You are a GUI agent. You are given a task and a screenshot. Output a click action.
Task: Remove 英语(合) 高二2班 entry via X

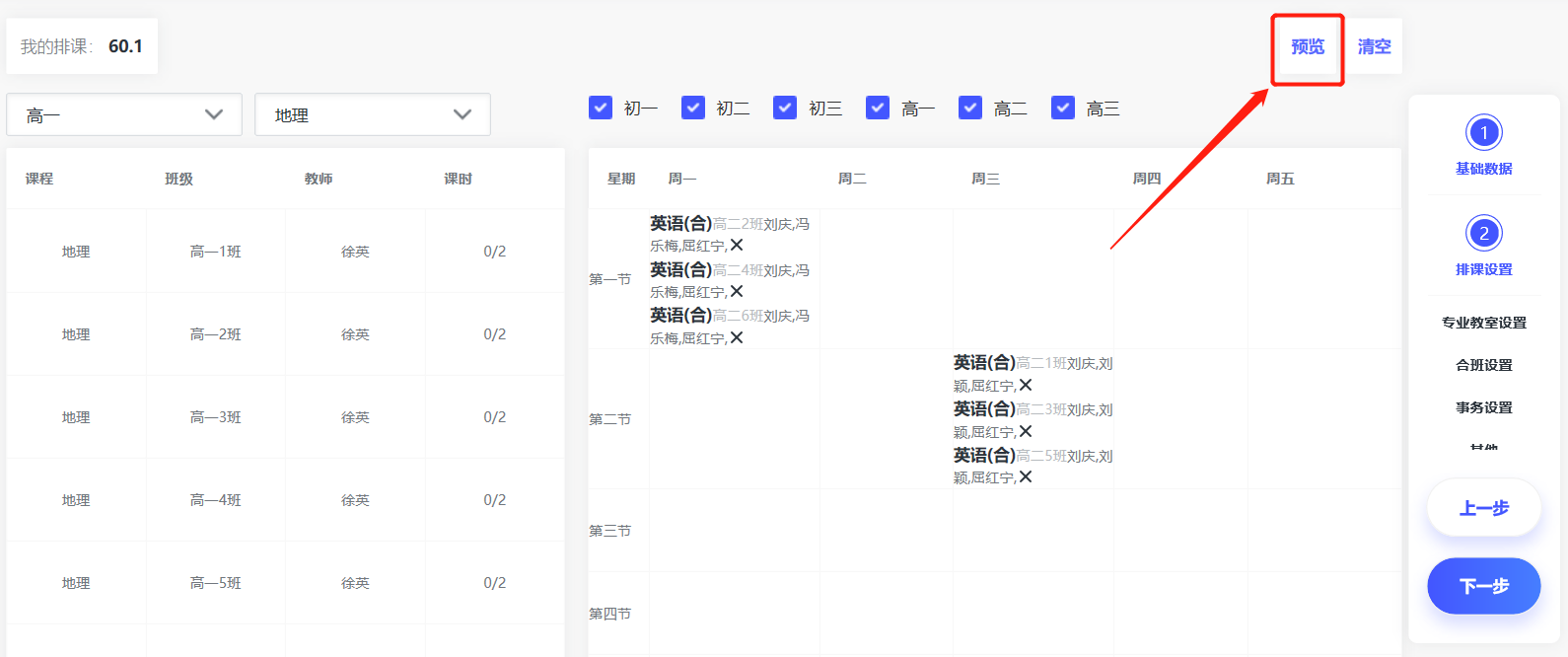coord(737,246)
